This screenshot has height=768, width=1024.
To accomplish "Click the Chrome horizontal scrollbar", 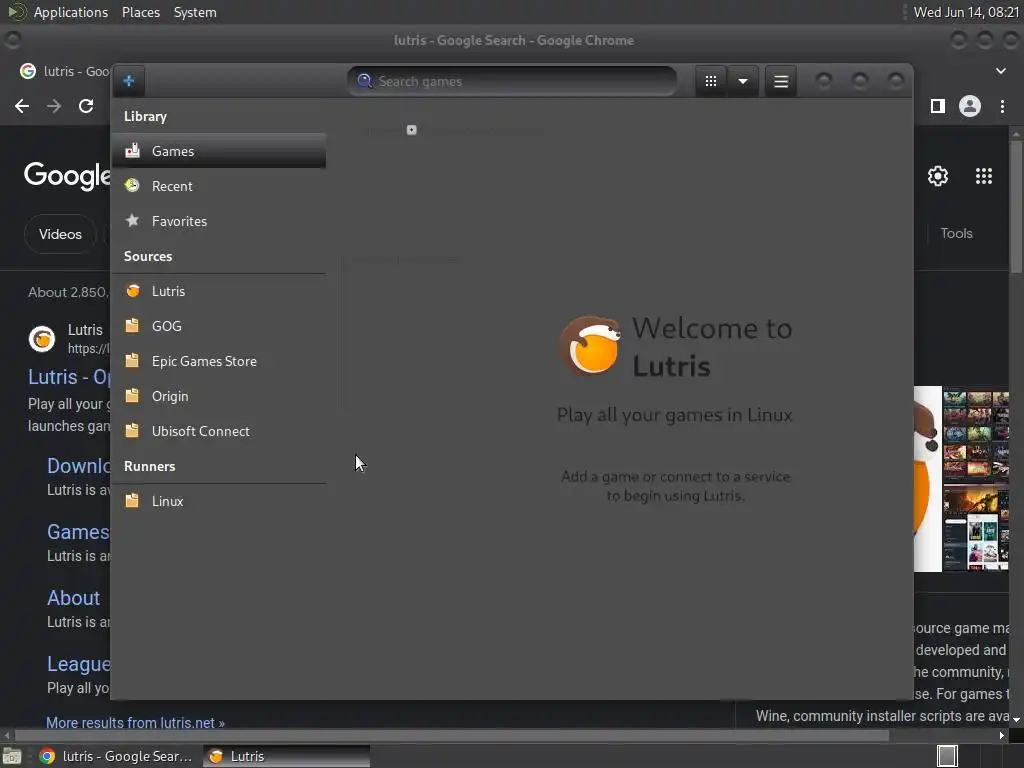I will [x=451, y=735].
